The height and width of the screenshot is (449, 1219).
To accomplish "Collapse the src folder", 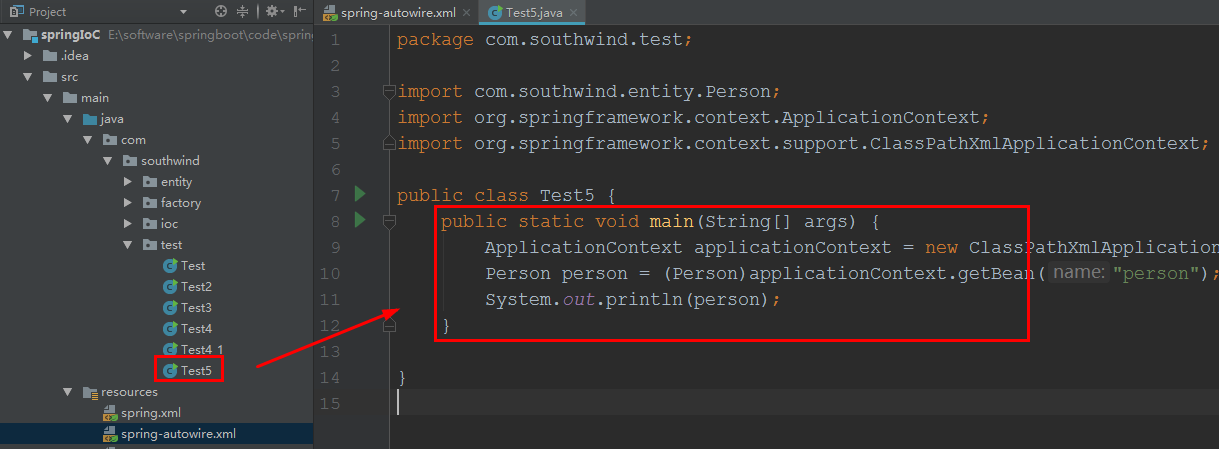I will [28, 76].
